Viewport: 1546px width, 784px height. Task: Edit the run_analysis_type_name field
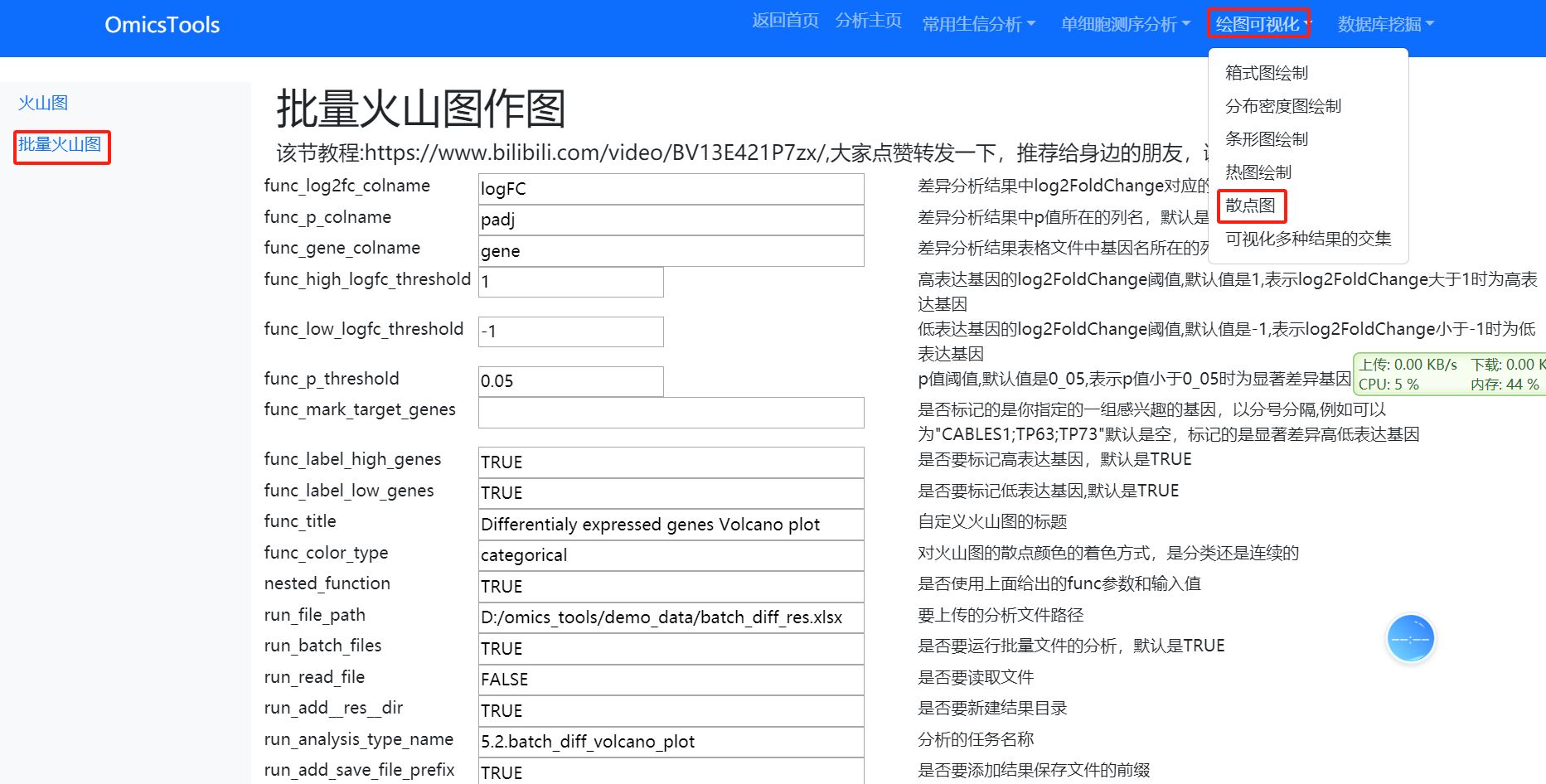tap(671, 742)
